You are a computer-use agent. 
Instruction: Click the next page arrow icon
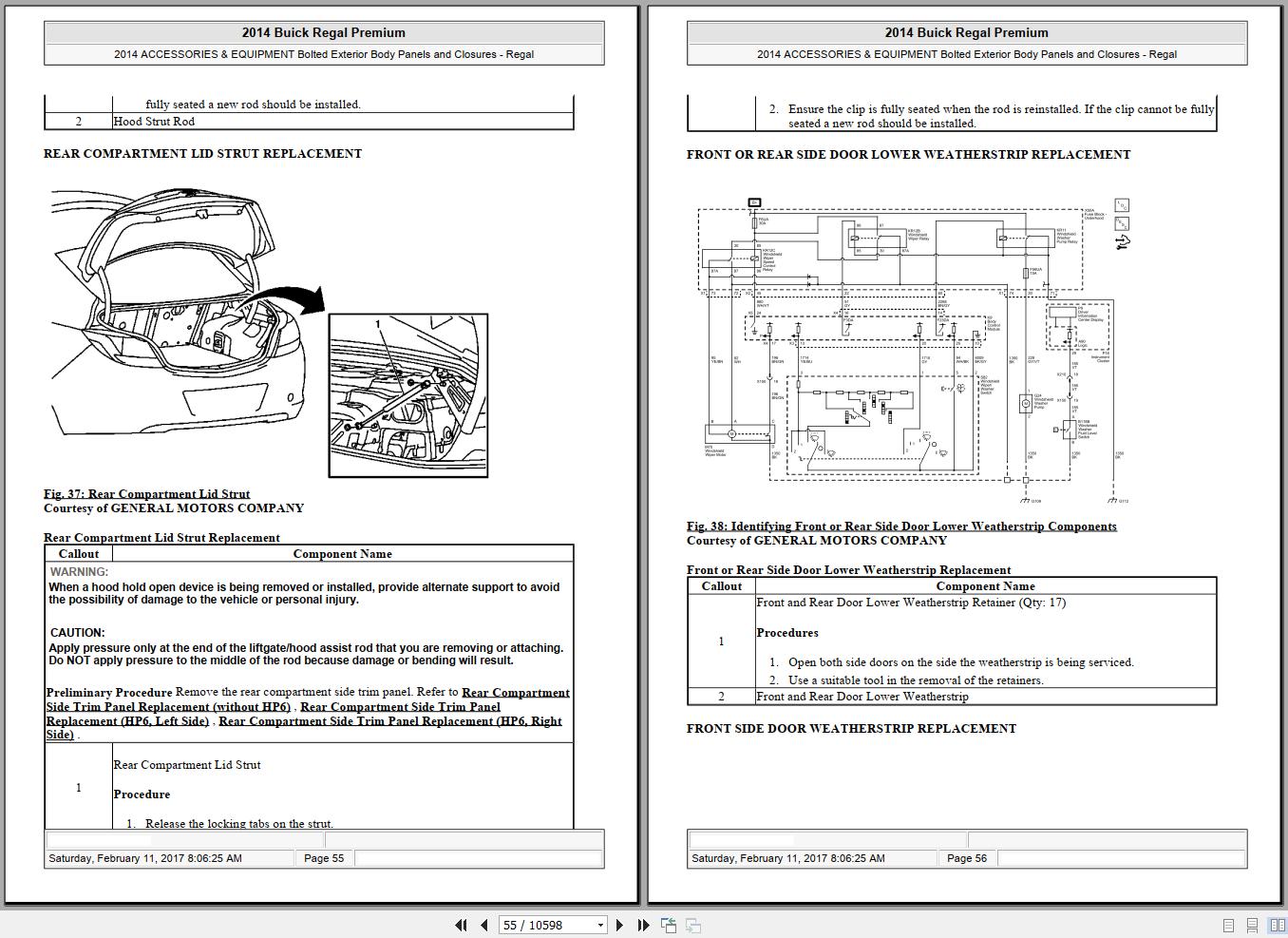[x=620, y=925]
